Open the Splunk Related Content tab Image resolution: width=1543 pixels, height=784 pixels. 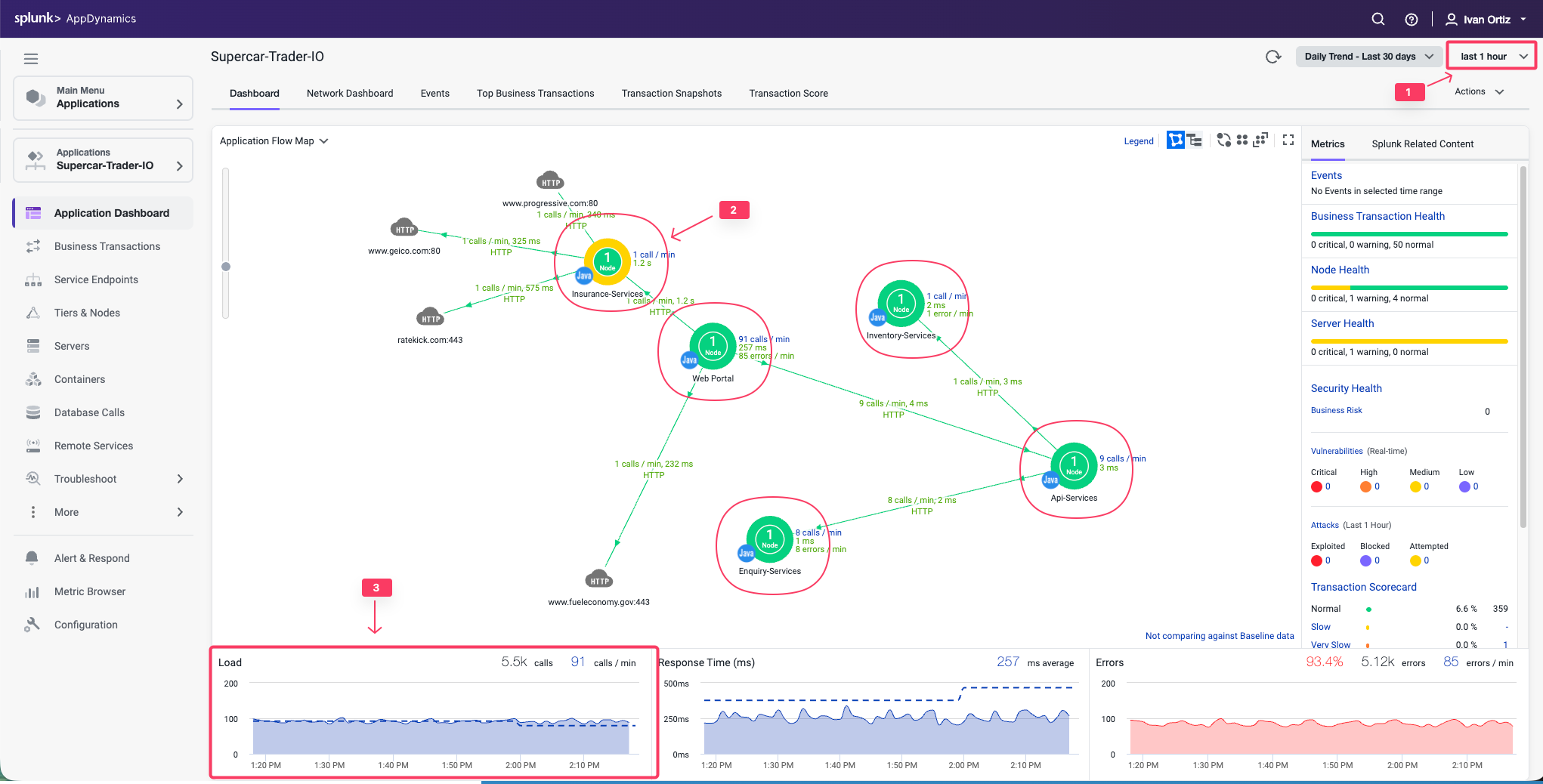pos(1422,144)
